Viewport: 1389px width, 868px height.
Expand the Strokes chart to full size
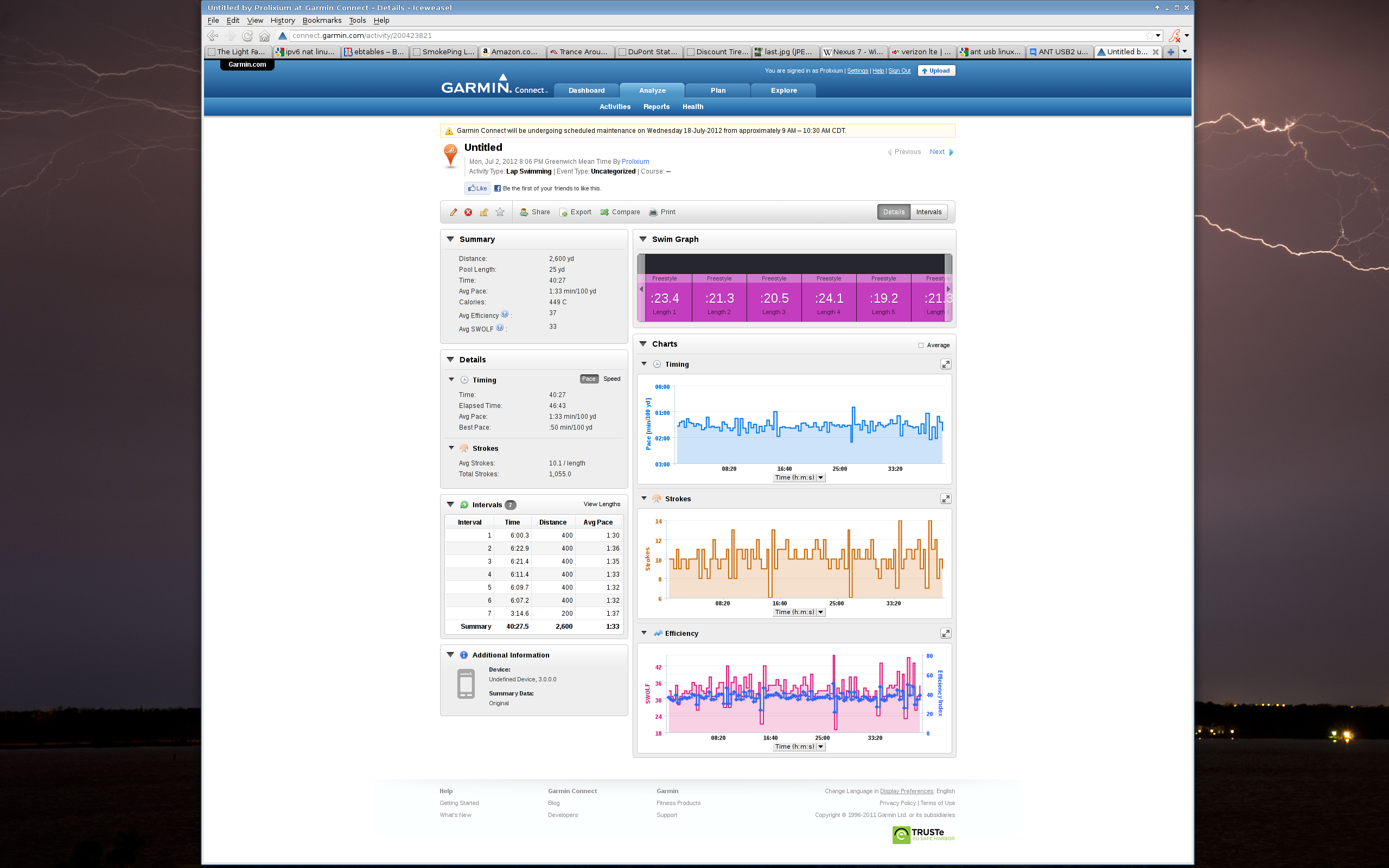point(945,499)
